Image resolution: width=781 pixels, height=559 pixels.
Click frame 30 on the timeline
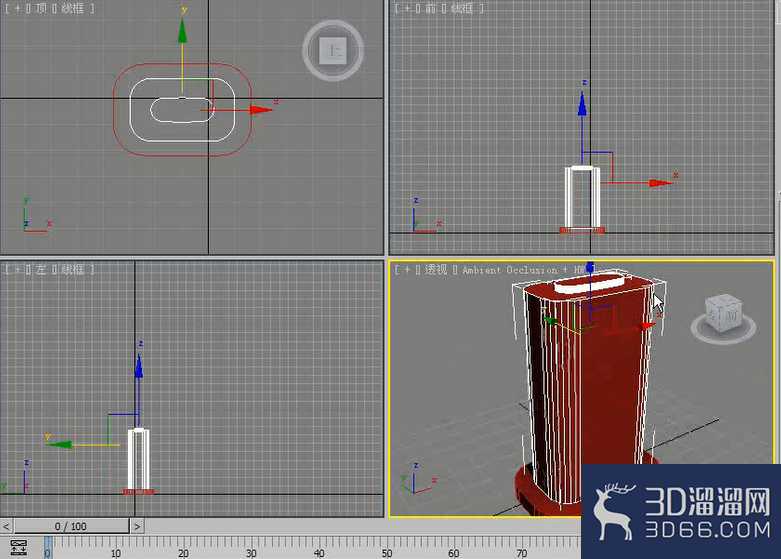click(251, 553)
